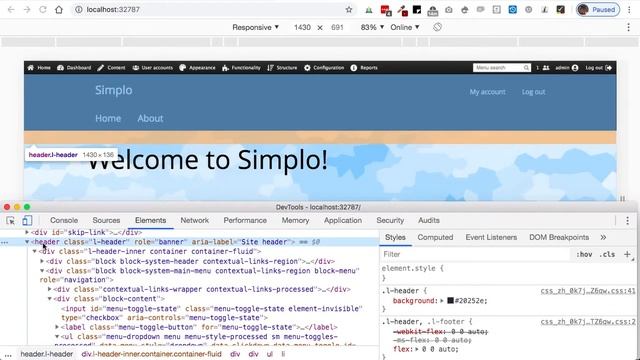Switch to the Security tab
The height and width of the screenshot is (360, 640).
click(390, 220)
